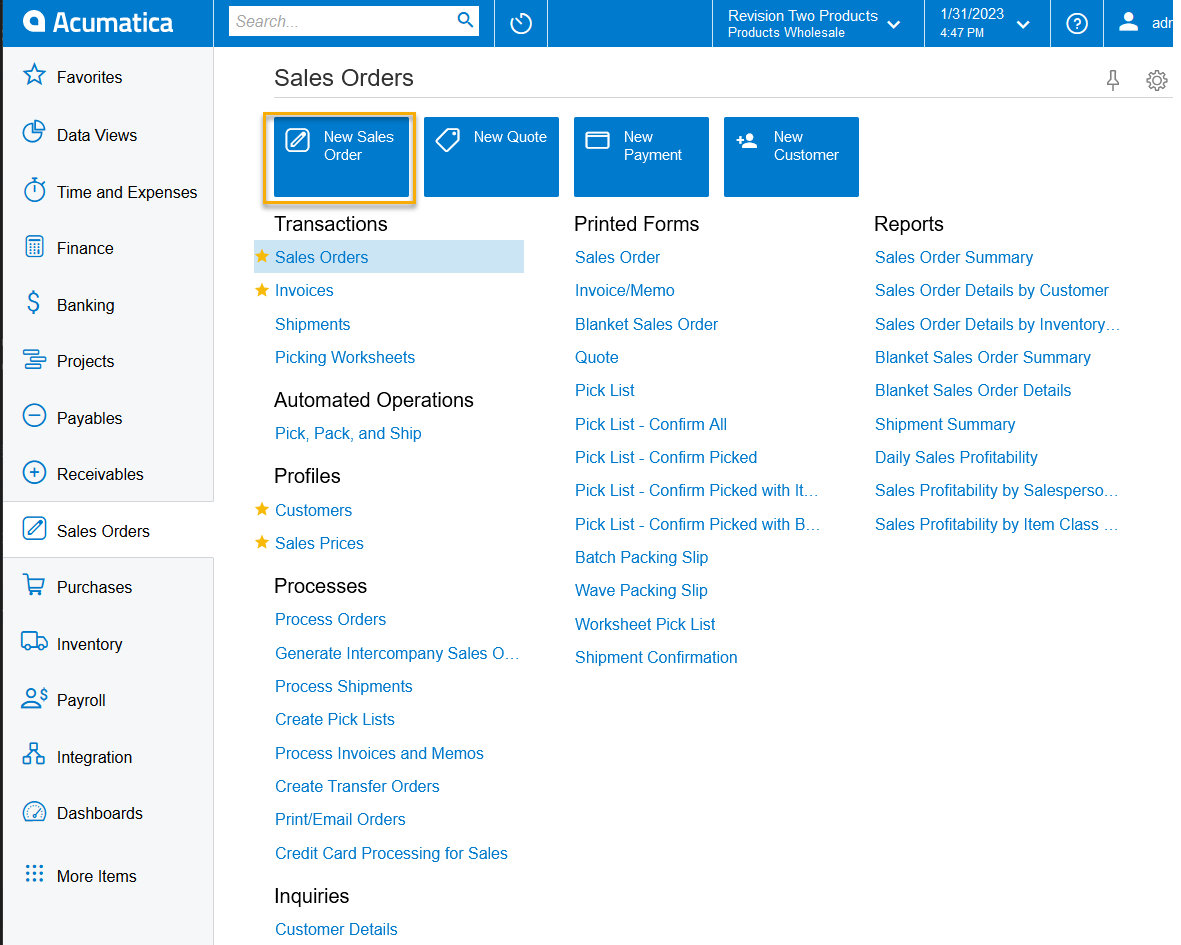The height and width of the screenshot is (945, 1181).
Task: Click the New Customer tile
Action: [x=791, y=157]
